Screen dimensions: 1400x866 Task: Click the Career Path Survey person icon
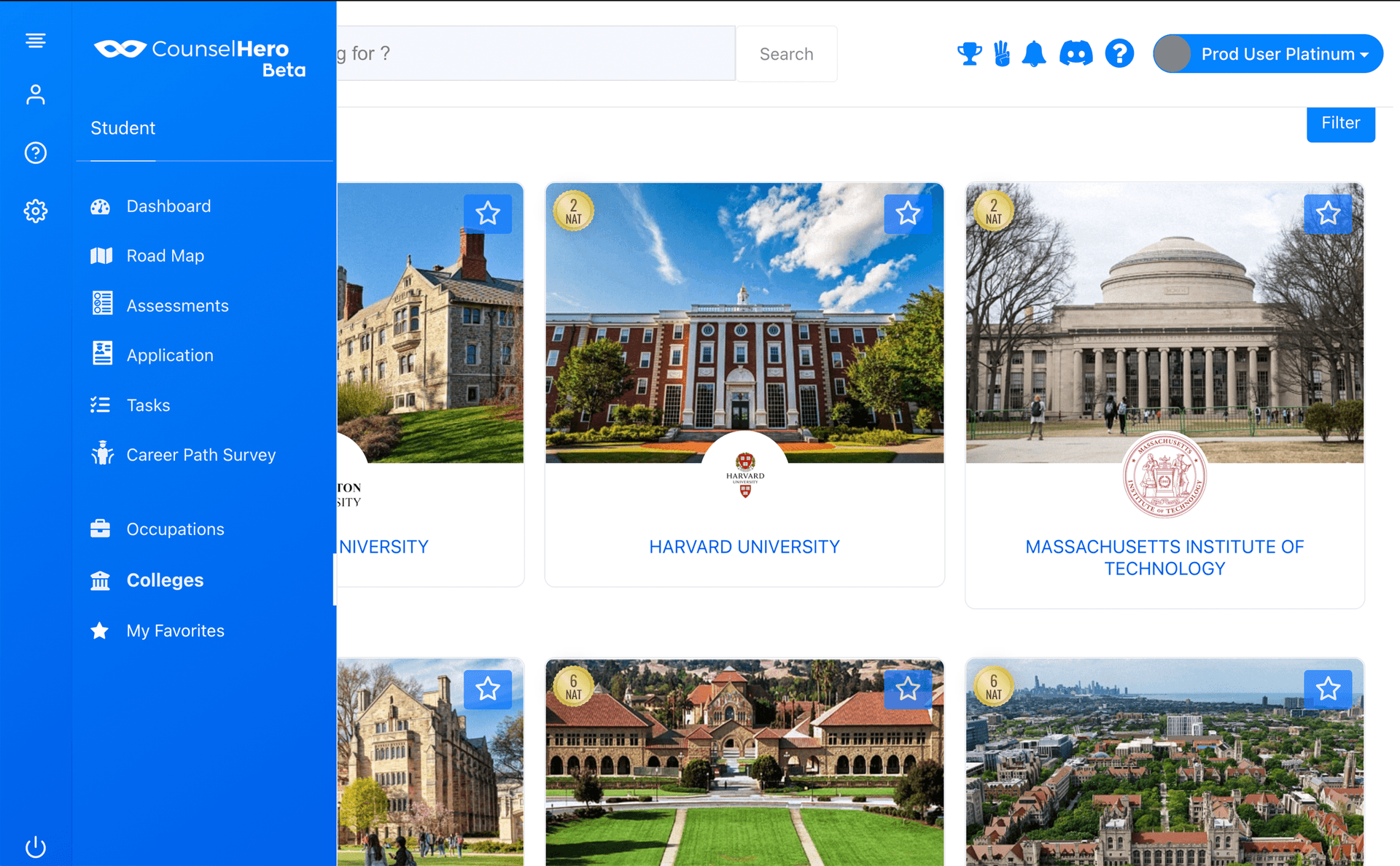(x=102, y=453)
